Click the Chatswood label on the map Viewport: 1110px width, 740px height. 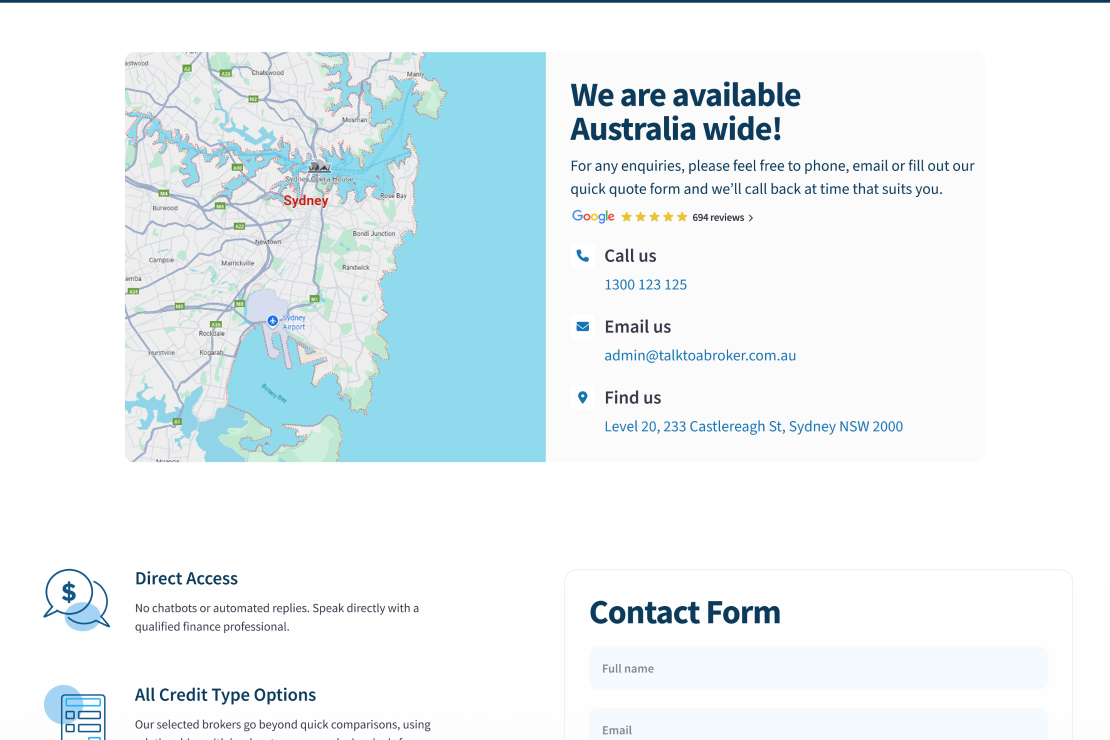click(268, 72)
